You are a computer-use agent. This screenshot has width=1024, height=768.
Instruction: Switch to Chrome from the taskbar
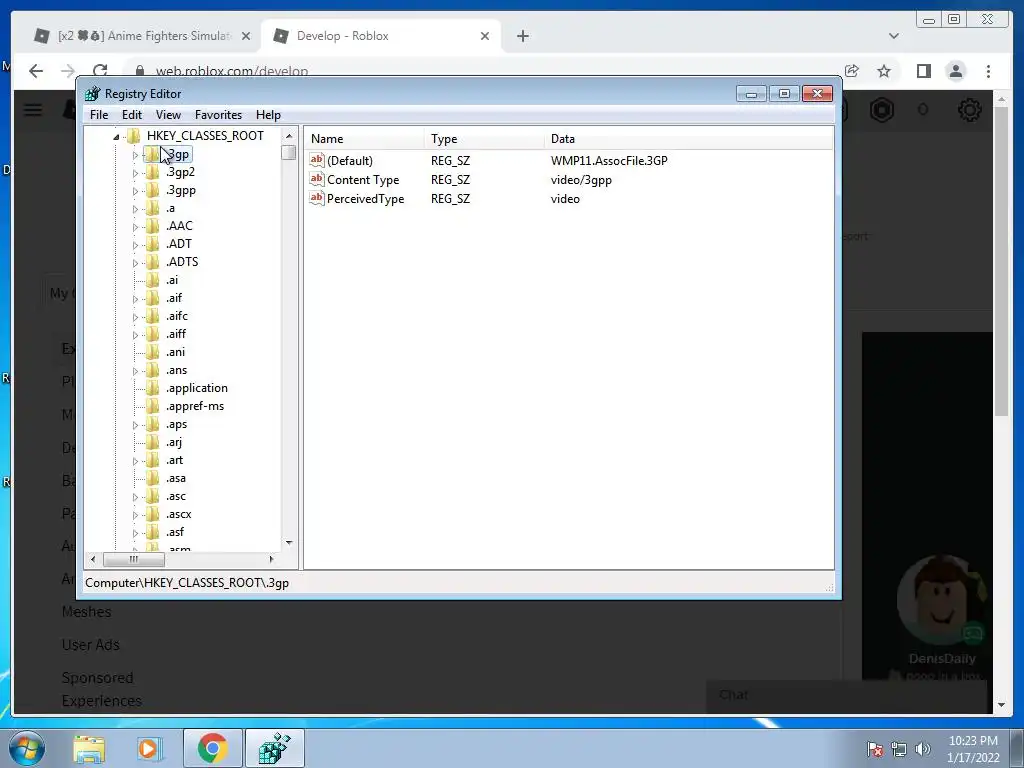pos(212,748)
